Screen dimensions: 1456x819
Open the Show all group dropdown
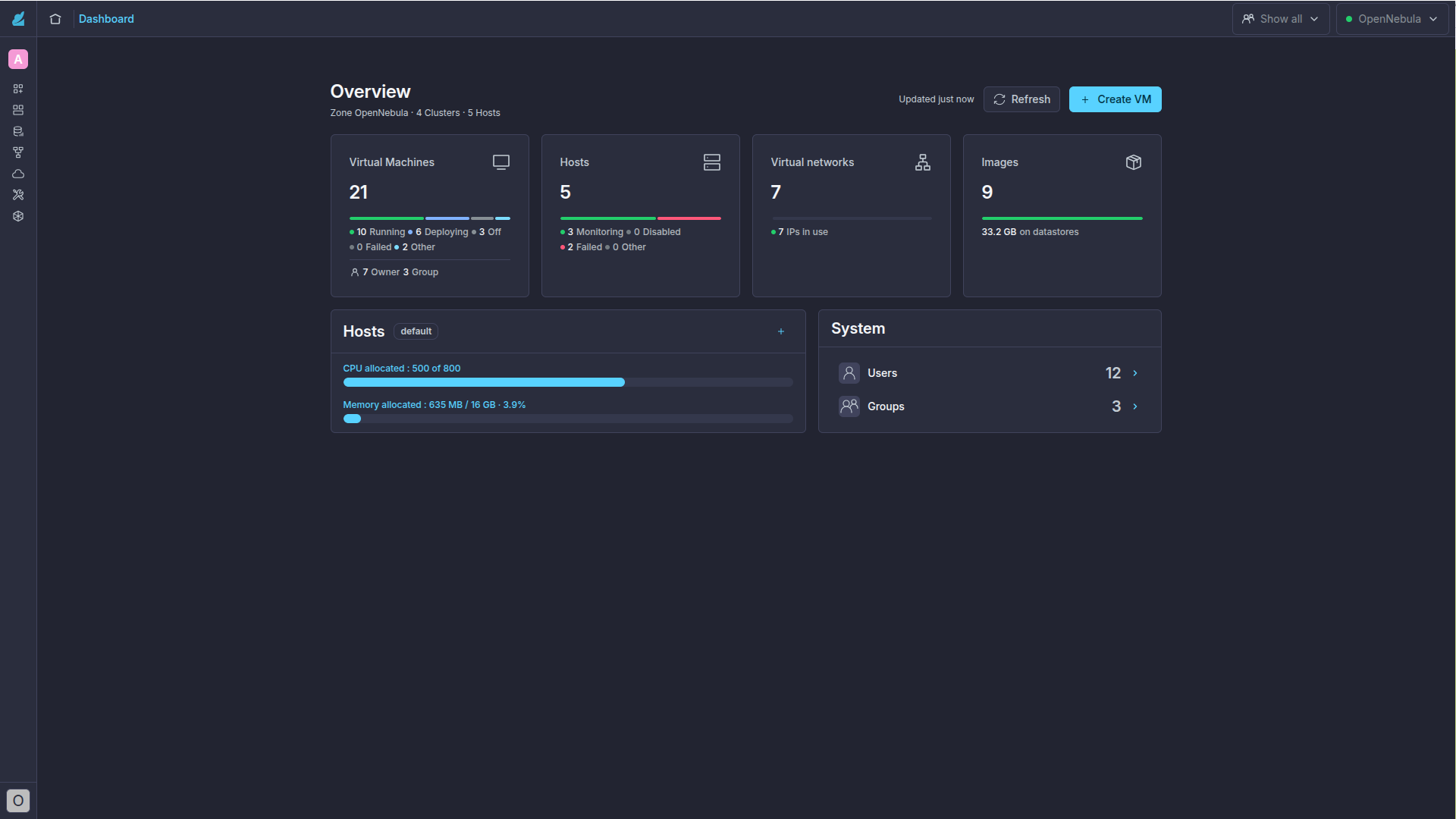click(x=1280, y=19)
